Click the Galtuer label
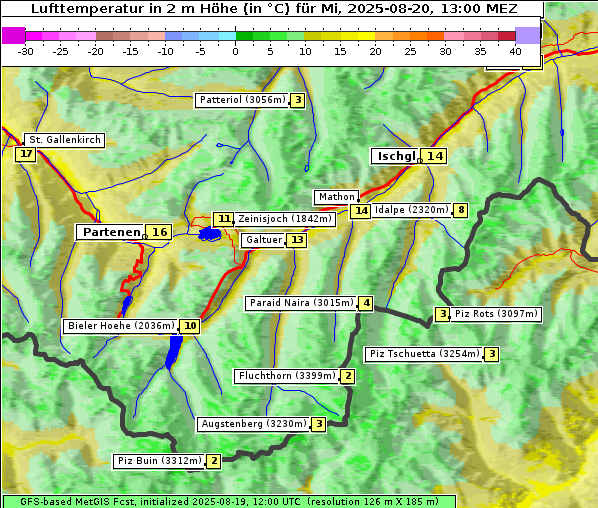The width and height of the screenshot is (598, 508). [x=264, y=240]
